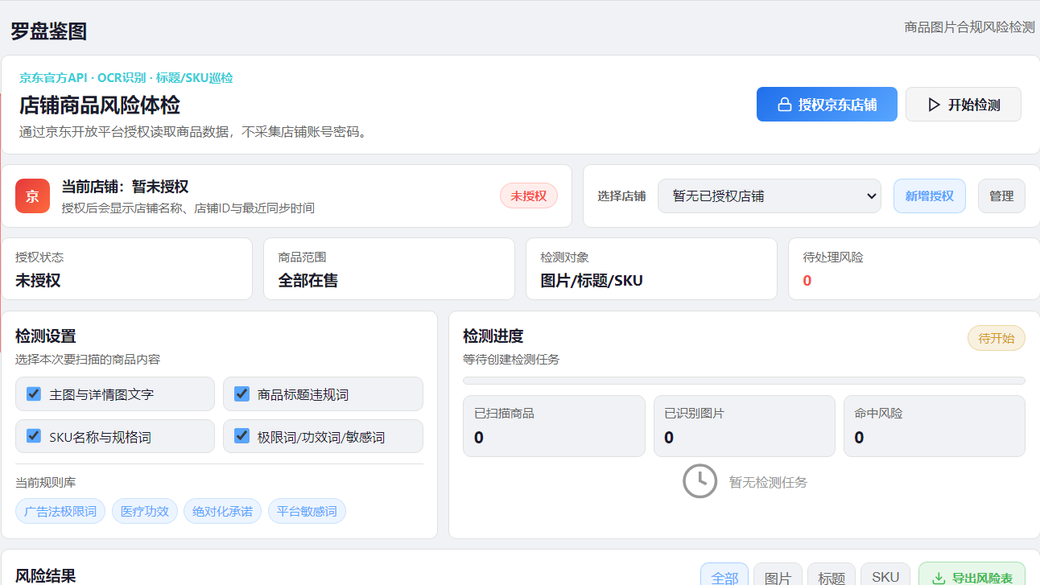The height and width of the screenshot is (585, 1040).
Task: Click 授权京东店铺 button
Action: [x=827, y=104]
